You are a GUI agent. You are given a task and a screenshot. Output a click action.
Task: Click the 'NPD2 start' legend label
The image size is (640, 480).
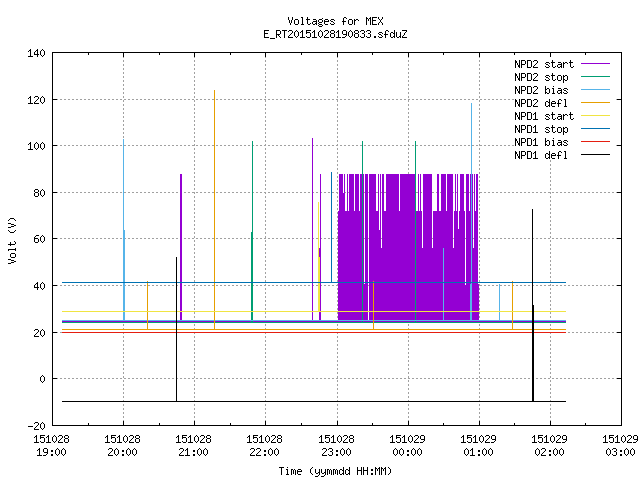tap(544, 64)
